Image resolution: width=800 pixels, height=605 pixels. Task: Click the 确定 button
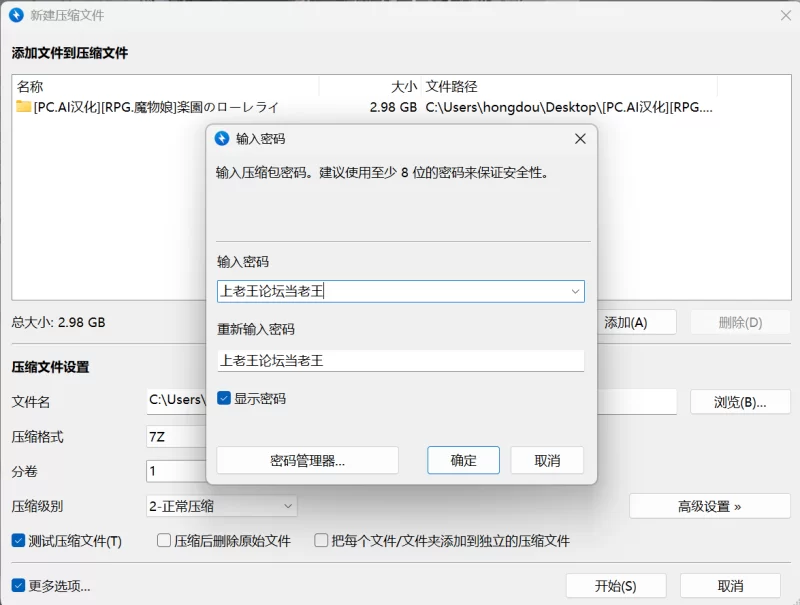(463, 460)
